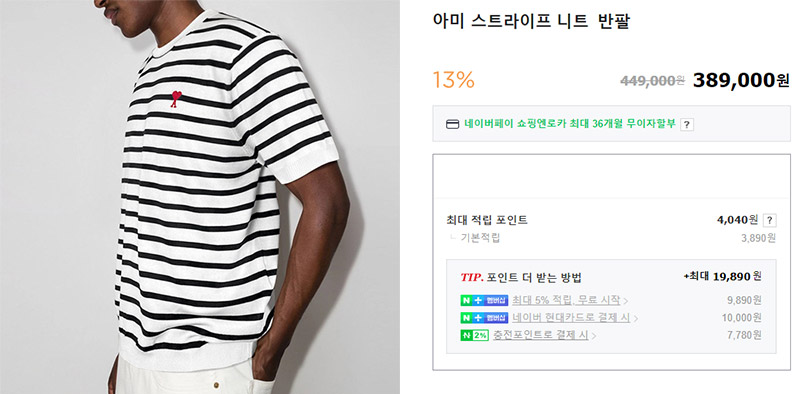Click the red TIP. label

pos(471,278)
